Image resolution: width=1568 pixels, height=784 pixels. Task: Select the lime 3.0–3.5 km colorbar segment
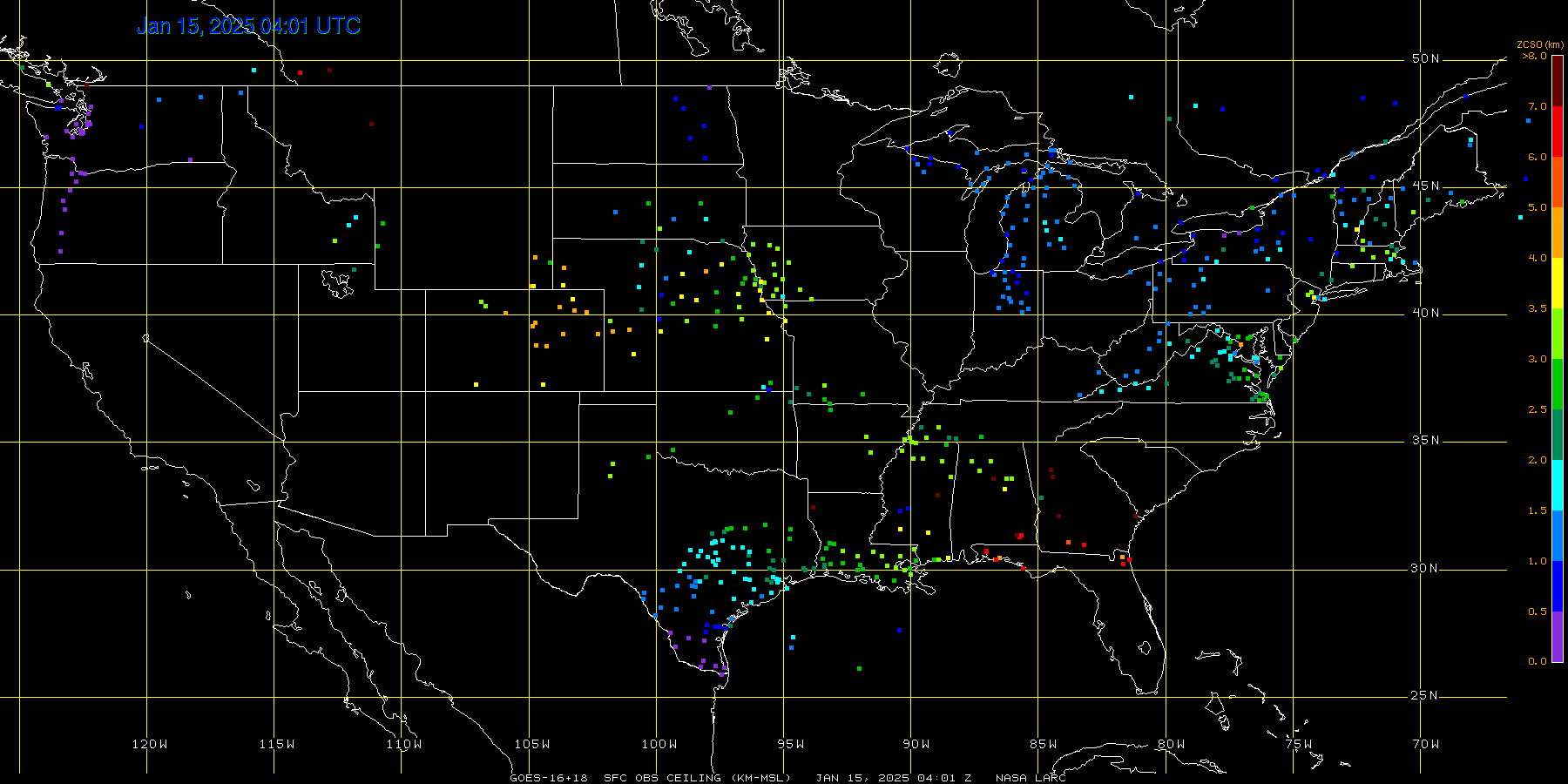tap(1558, 334)
